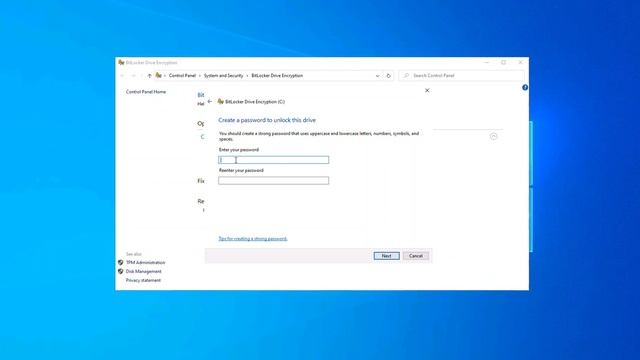The image size is (640, 360).
Task: Click the window forward navigation arrow
Action: [x=133, y=76]
